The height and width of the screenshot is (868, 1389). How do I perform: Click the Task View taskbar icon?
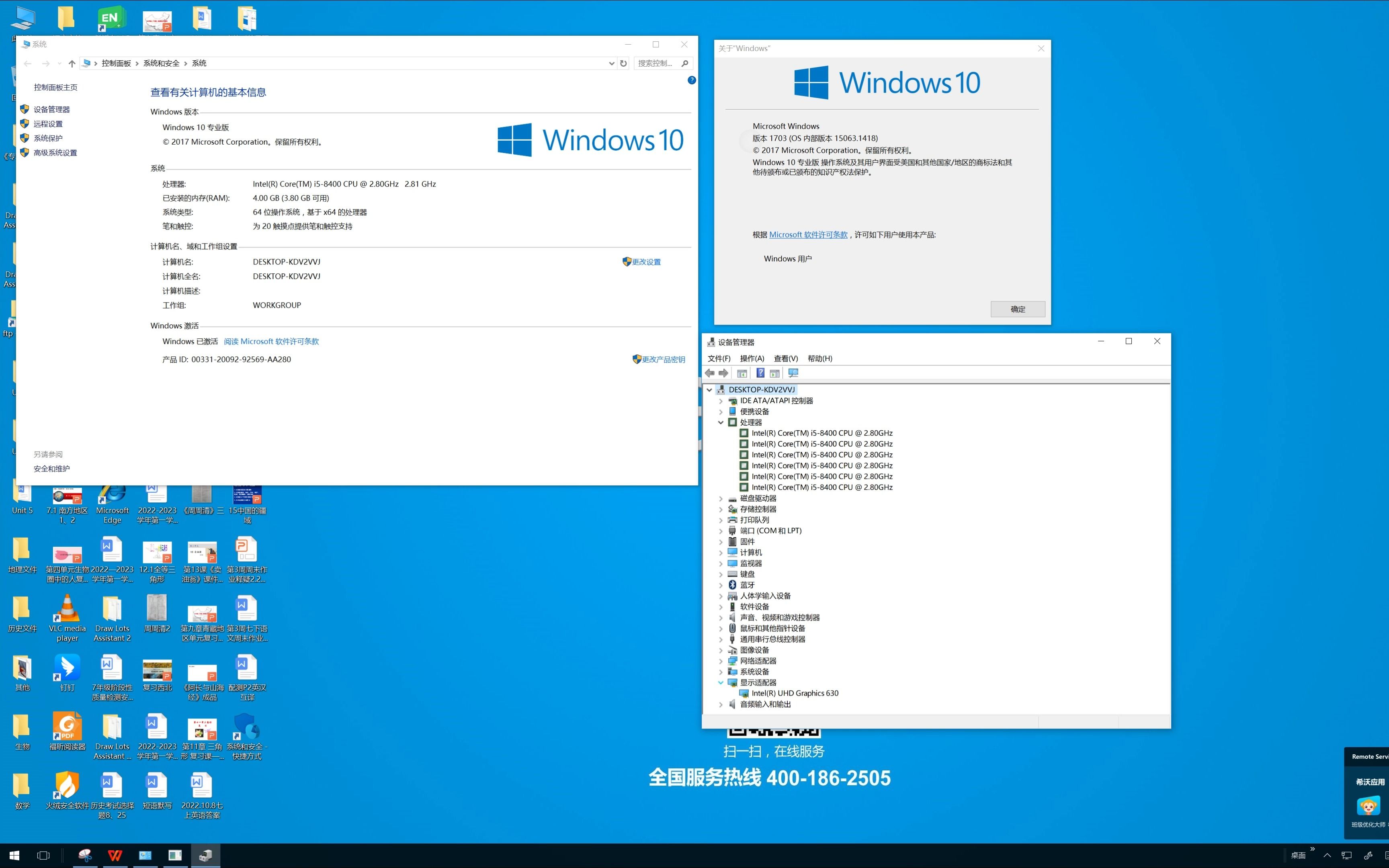pyautogui.click(x=43, y=856)
